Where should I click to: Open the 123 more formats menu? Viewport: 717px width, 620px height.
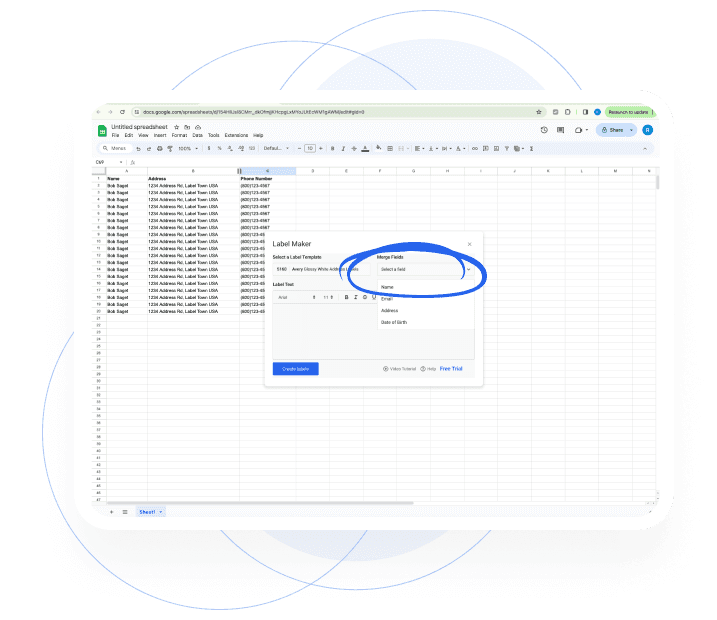click(251, 149)
